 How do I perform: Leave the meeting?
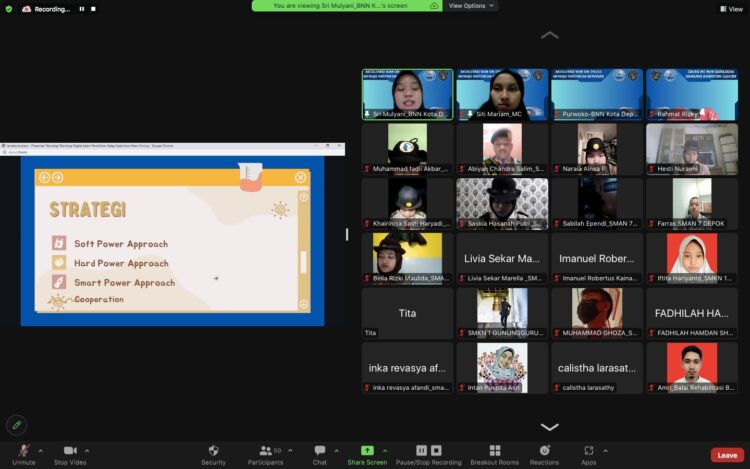pyautogui.click(x=727, y=454)
